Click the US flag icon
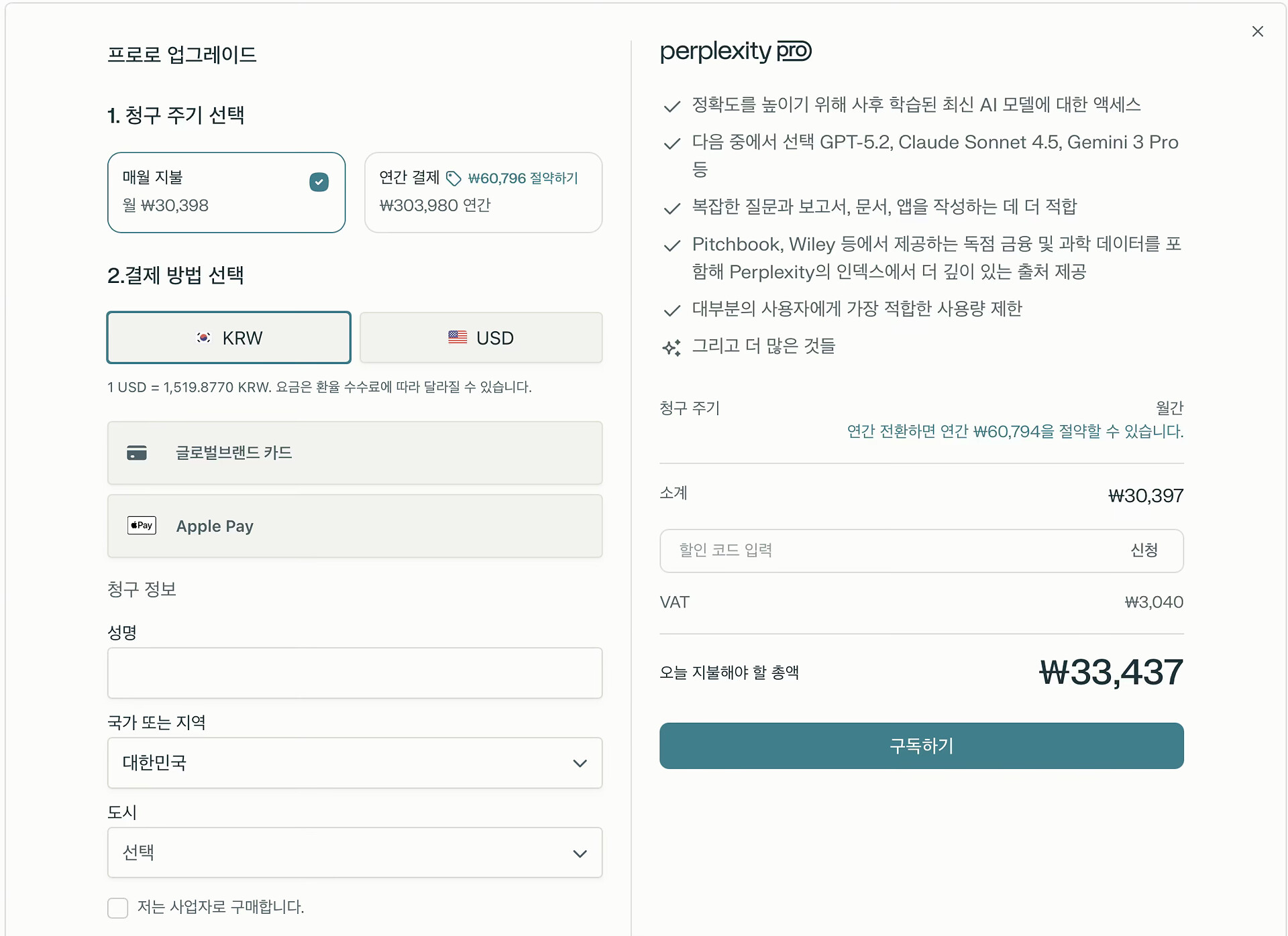1288x936 pixels. pyautogui.click(x=458, y=338)
